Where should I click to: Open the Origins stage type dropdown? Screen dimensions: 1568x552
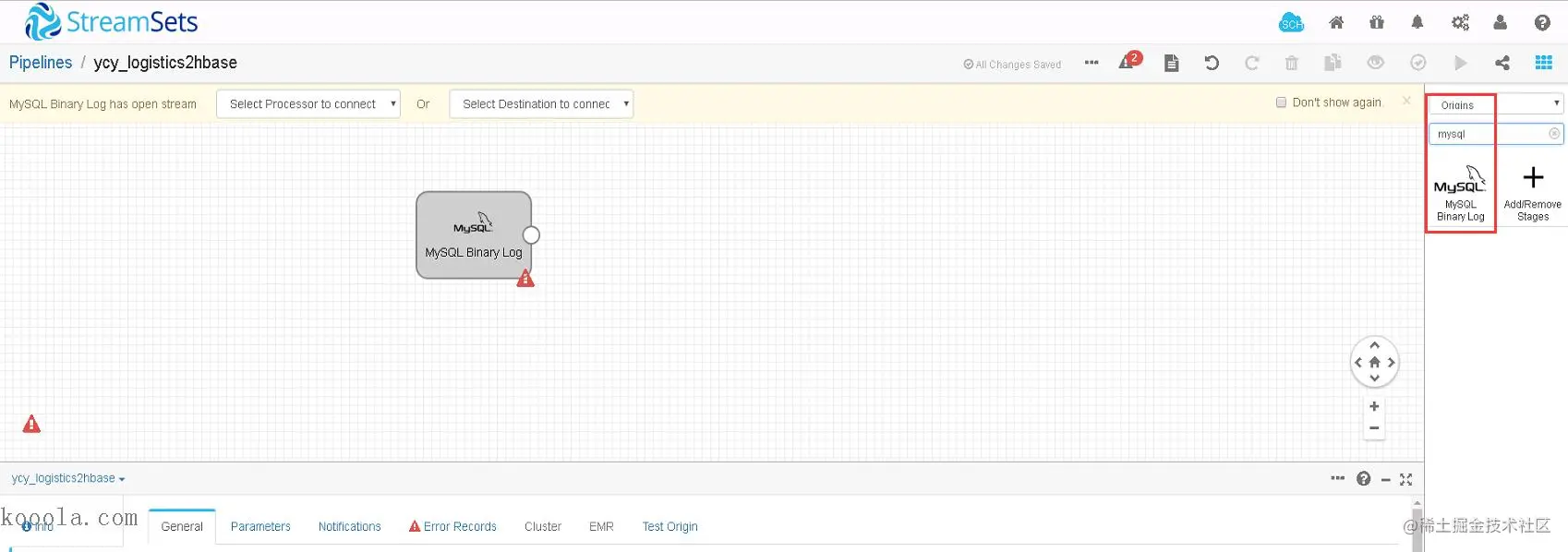(1496, 104)
